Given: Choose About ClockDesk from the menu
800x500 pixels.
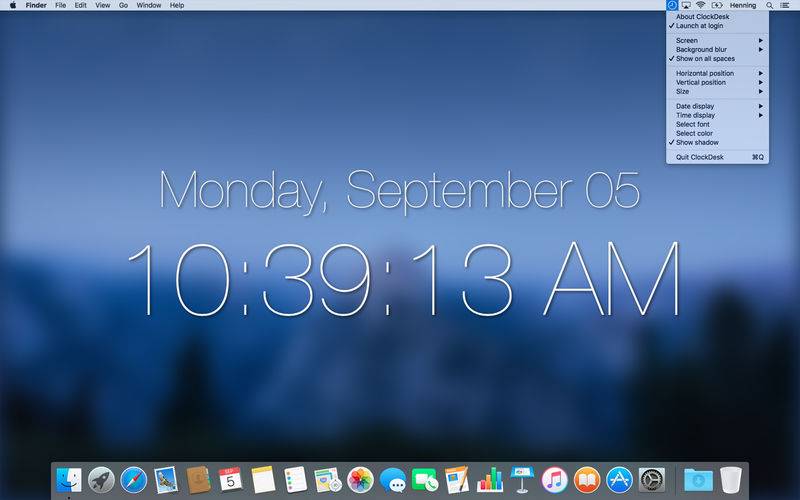Looking at the screenshot, I should click(702, 17).
